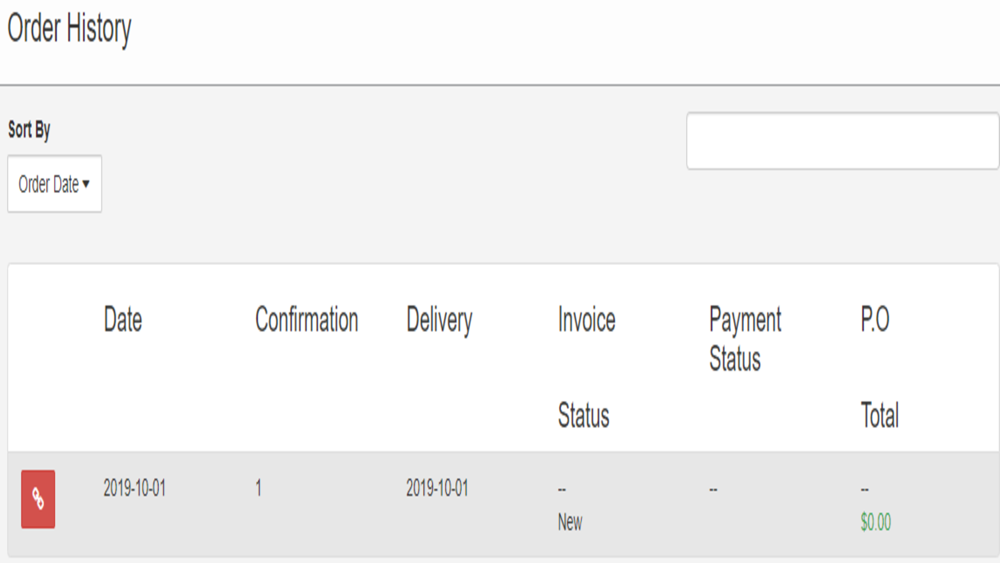The image size is (1000, 563).
Task: Click the red link icon button
Action: 38,499
